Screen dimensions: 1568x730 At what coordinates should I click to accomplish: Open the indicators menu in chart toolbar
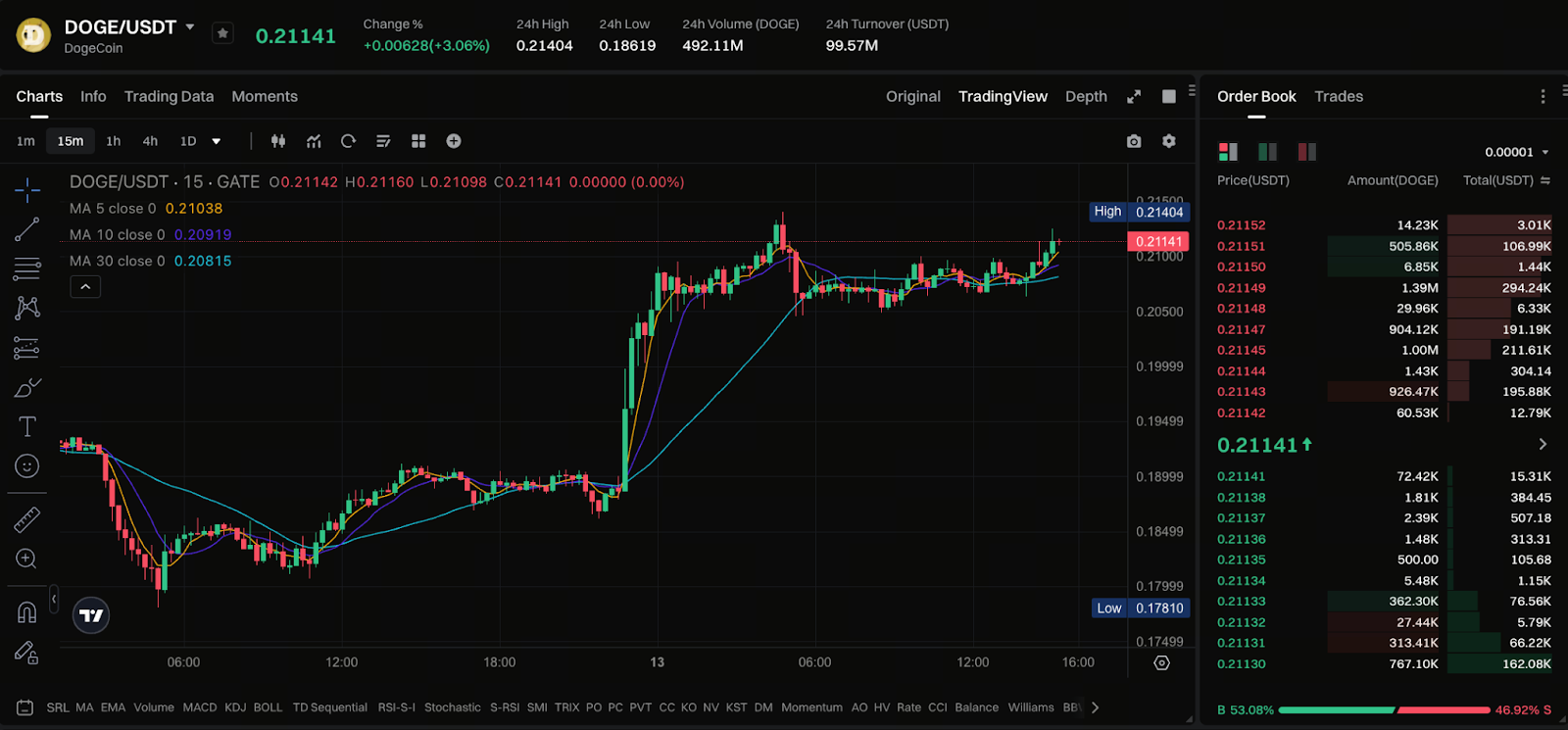(314, 141)
